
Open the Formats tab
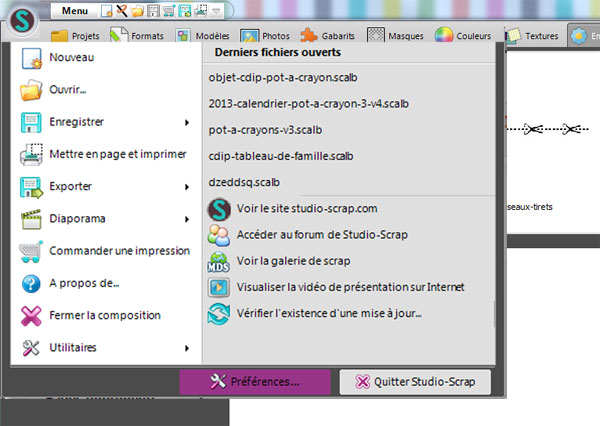click(x=137, y=36)
